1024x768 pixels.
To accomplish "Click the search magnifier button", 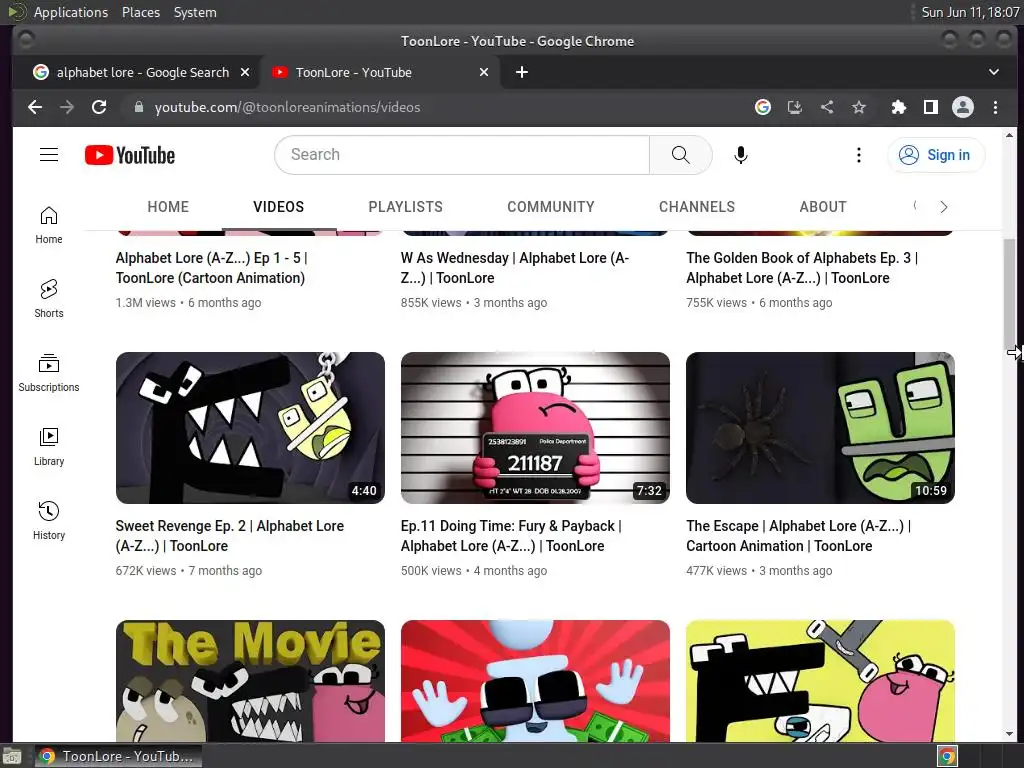I will (x=680, y=155).
